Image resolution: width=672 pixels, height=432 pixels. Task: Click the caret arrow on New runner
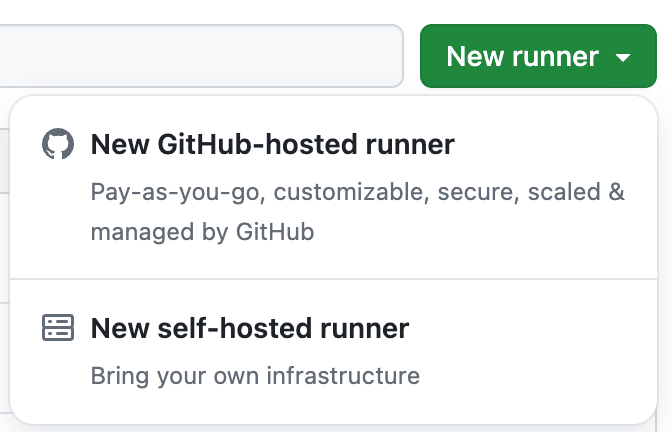[623, 57]
